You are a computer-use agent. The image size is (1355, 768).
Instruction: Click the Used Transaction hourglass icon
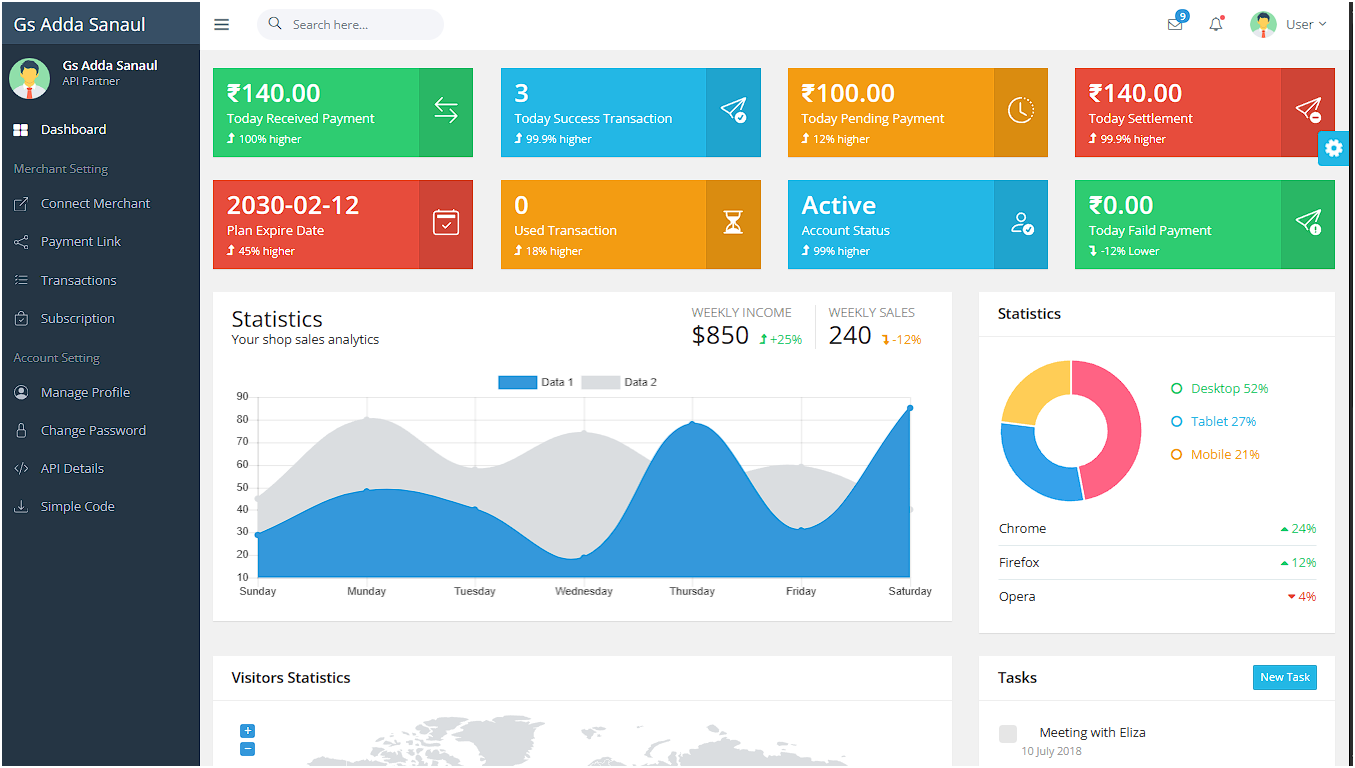point(733,223)
